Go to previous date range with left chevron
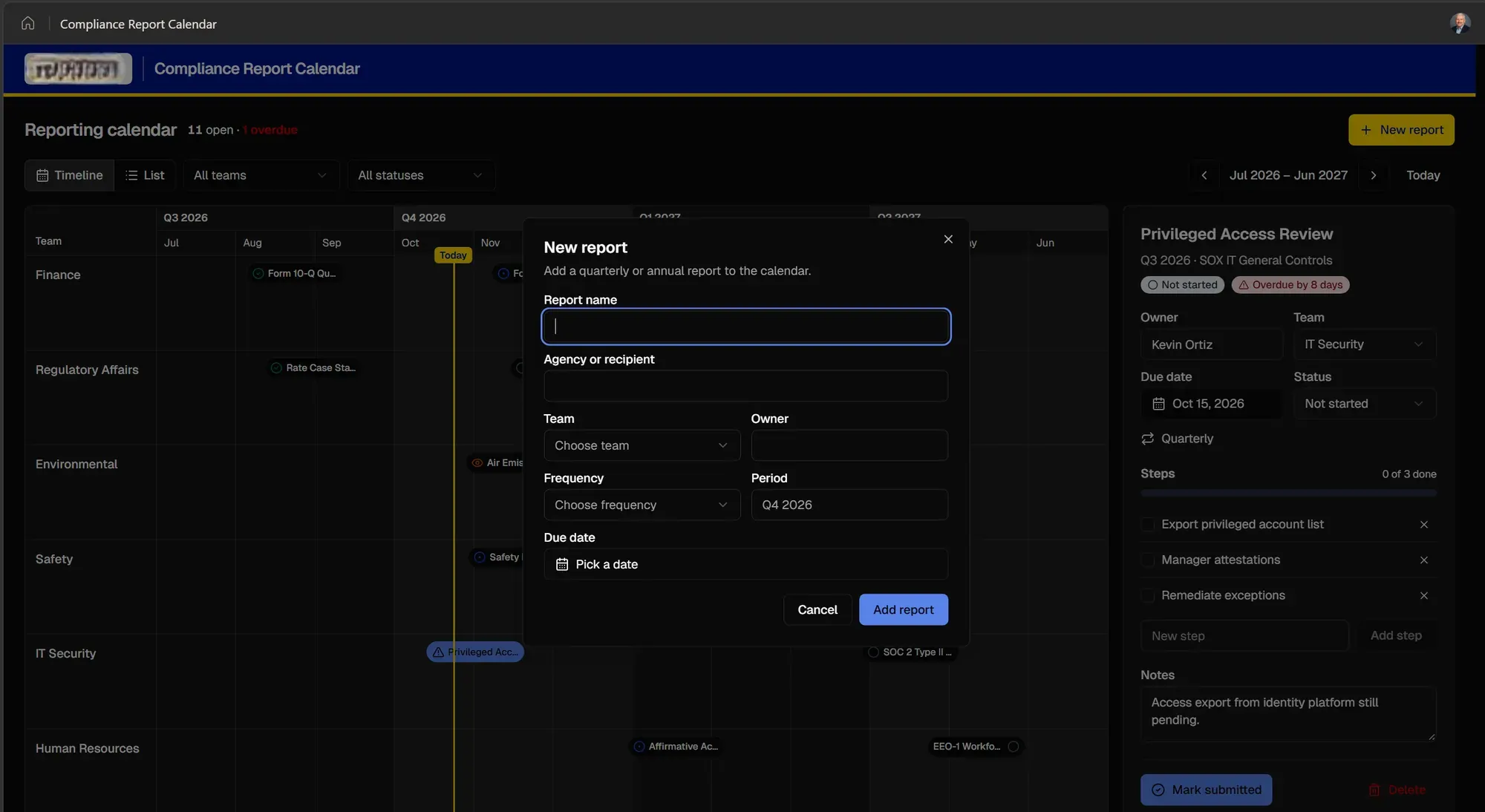 [1204, 175]
